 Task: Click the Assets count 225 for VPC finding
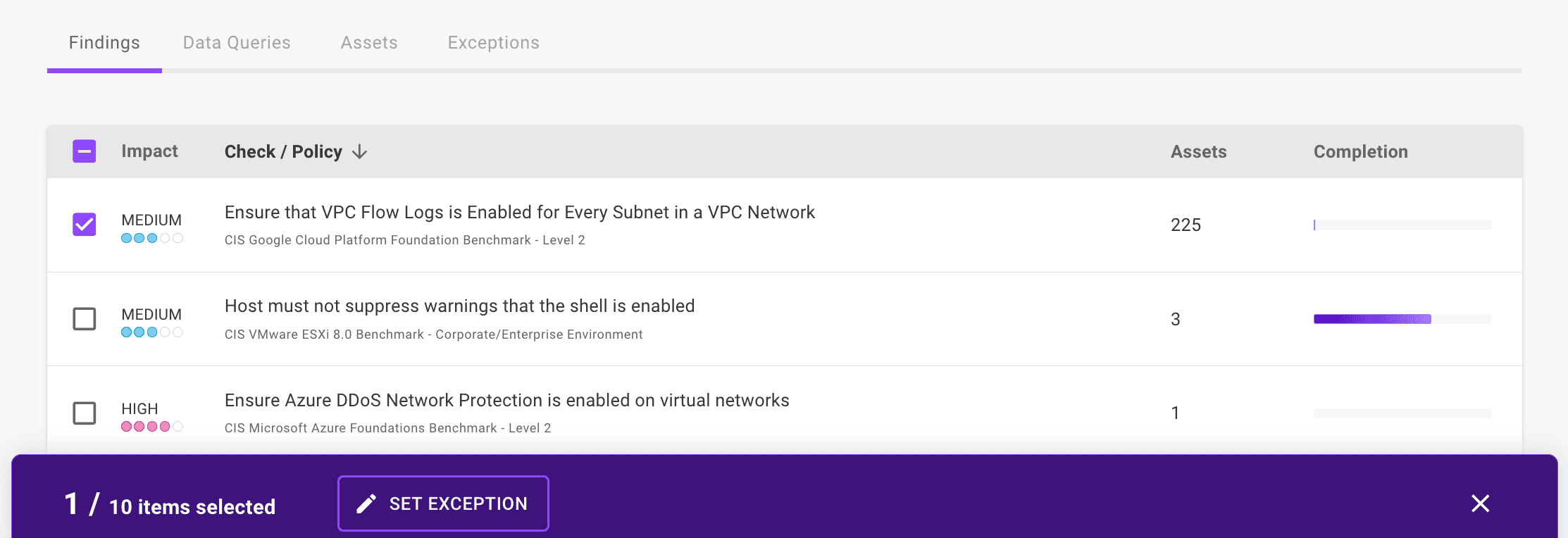tap(1185, 225)
